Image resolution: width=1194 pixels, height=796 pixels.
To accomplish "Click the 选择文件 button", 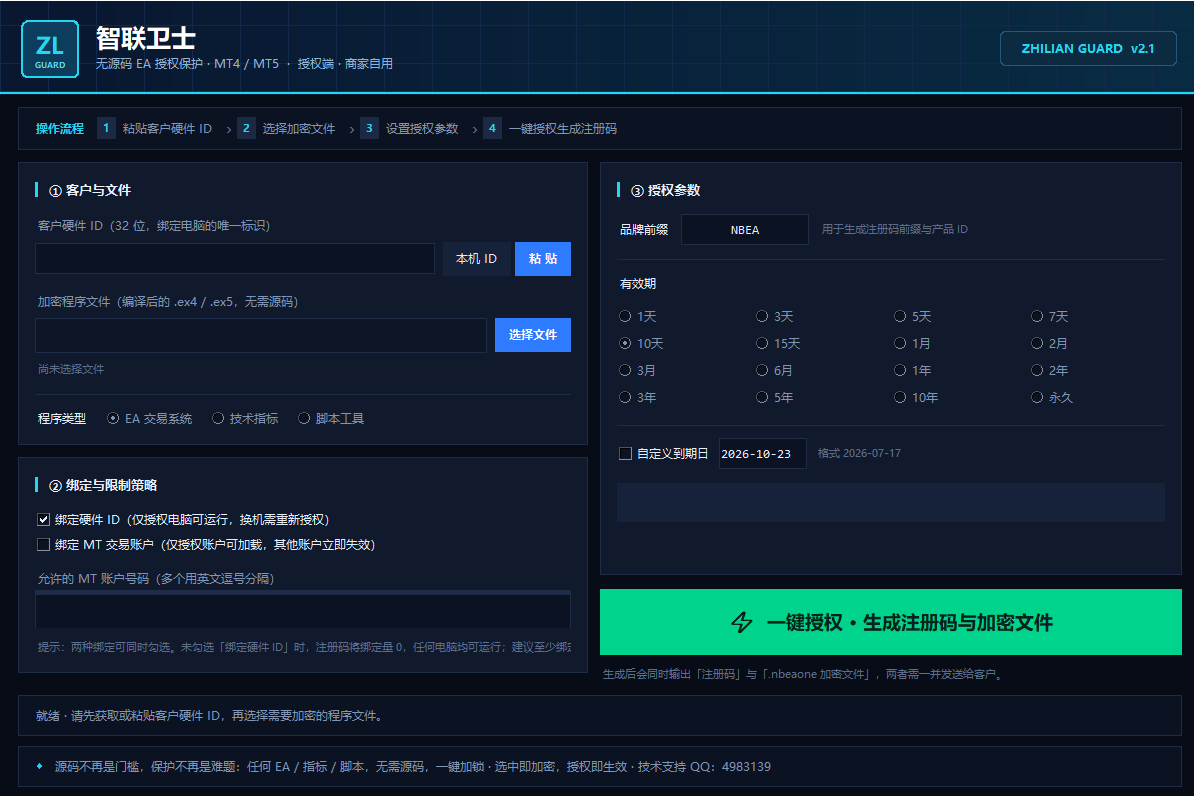I will 533,335.
